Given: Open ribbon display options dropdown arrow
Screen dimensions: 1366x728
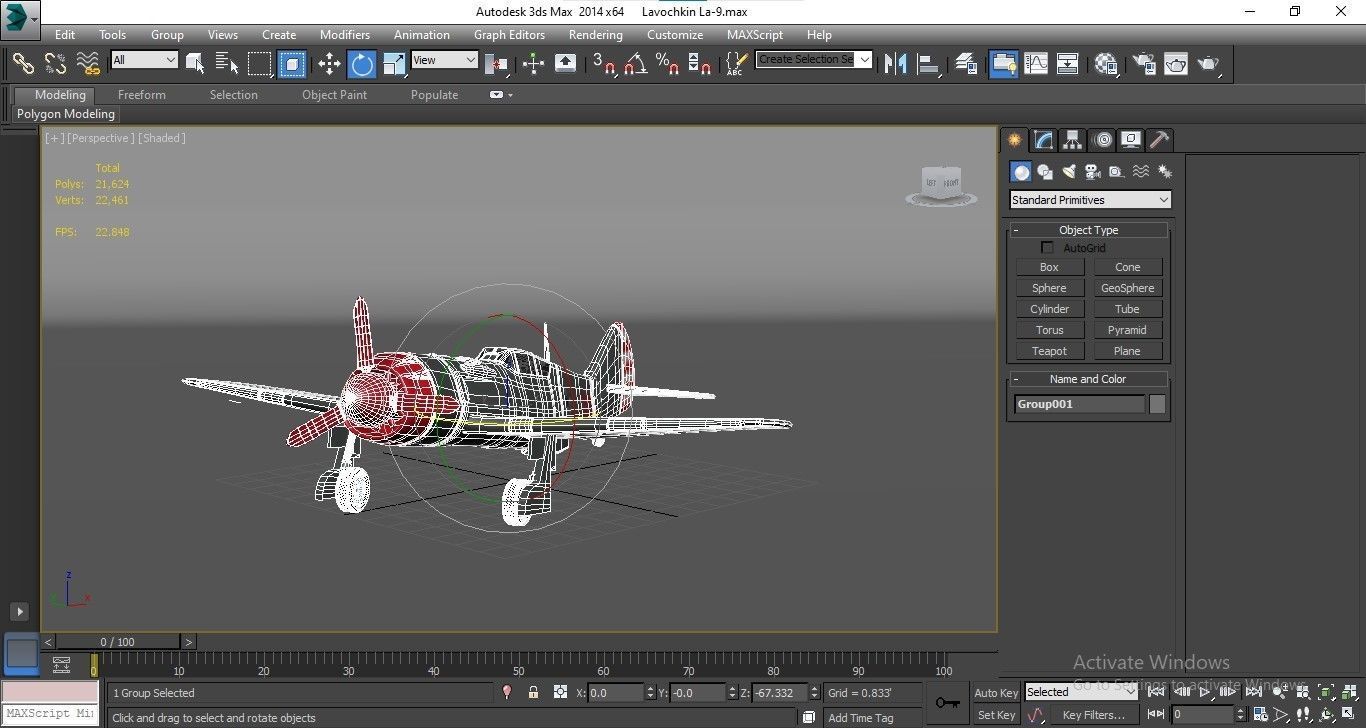Looking at the screenshot, I should (x=510, y=95).
